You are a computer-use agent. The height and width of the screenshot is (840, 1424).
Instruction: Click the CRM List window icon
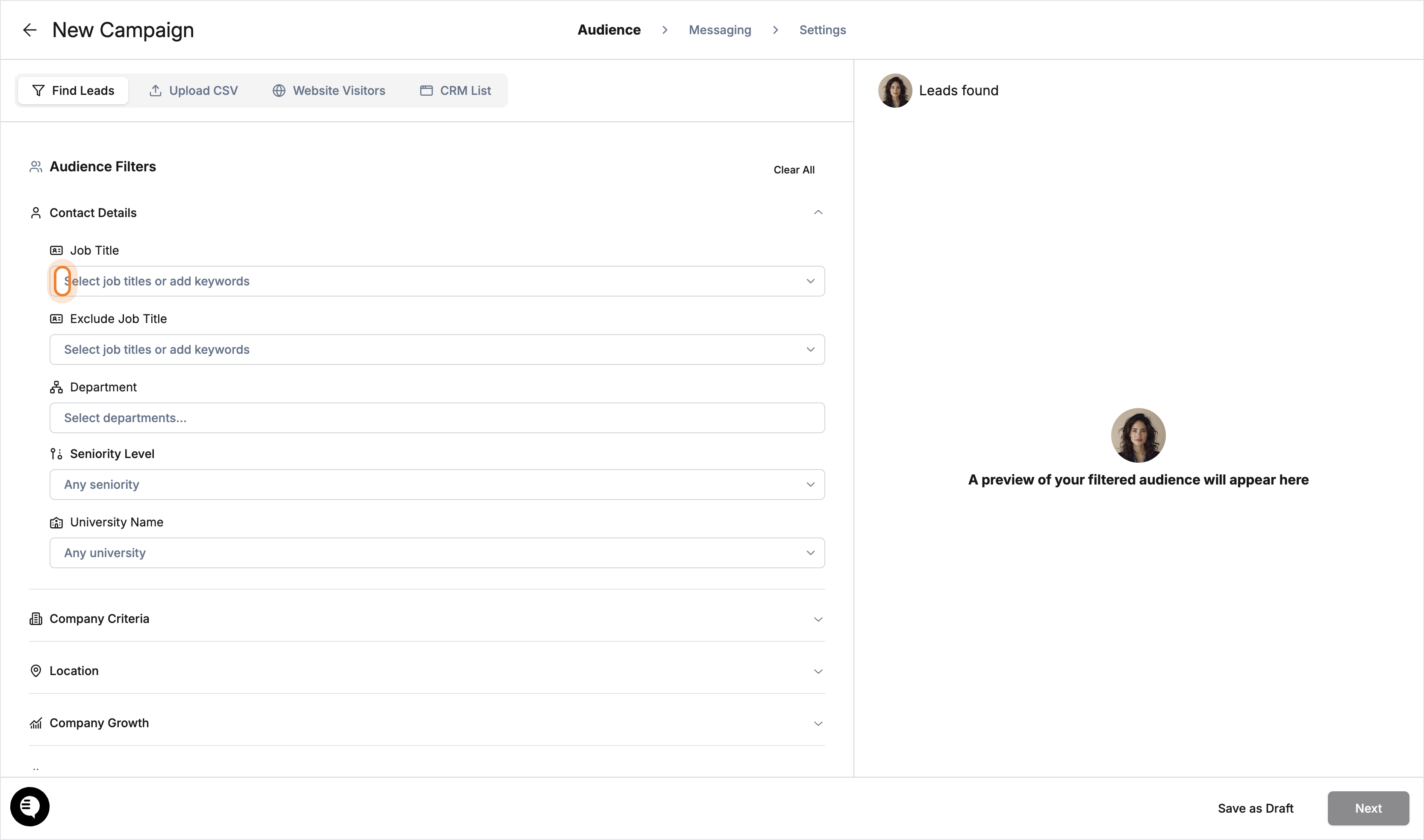point(427,91)
